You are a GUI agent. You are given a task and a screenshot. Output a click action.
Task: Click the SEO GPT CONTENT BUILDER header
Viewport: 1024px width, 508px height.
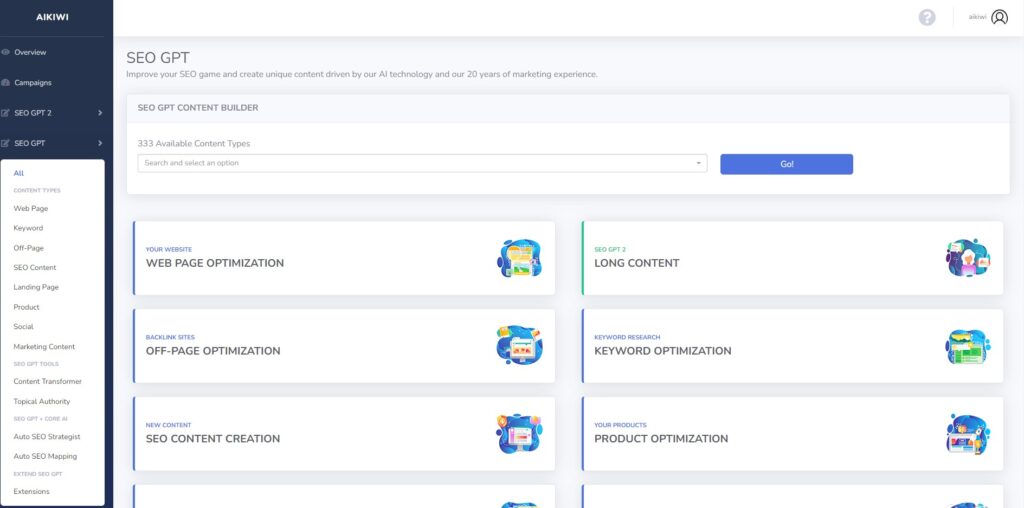click(198, 108)
